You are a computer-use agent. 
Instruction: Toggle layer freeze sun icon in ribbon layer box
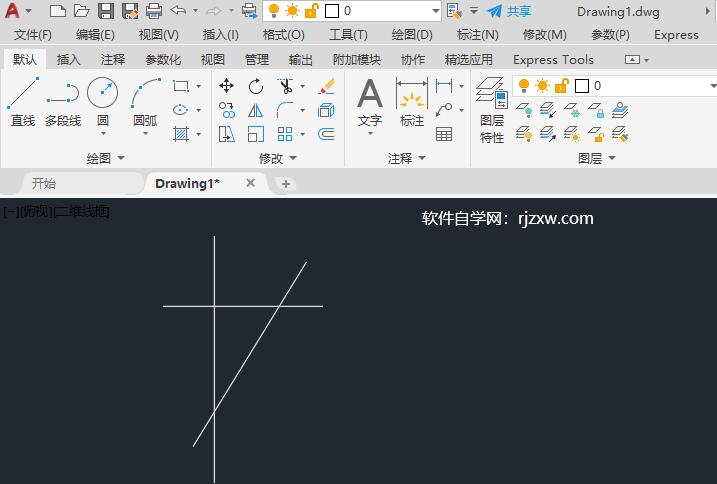pos(543,86)
